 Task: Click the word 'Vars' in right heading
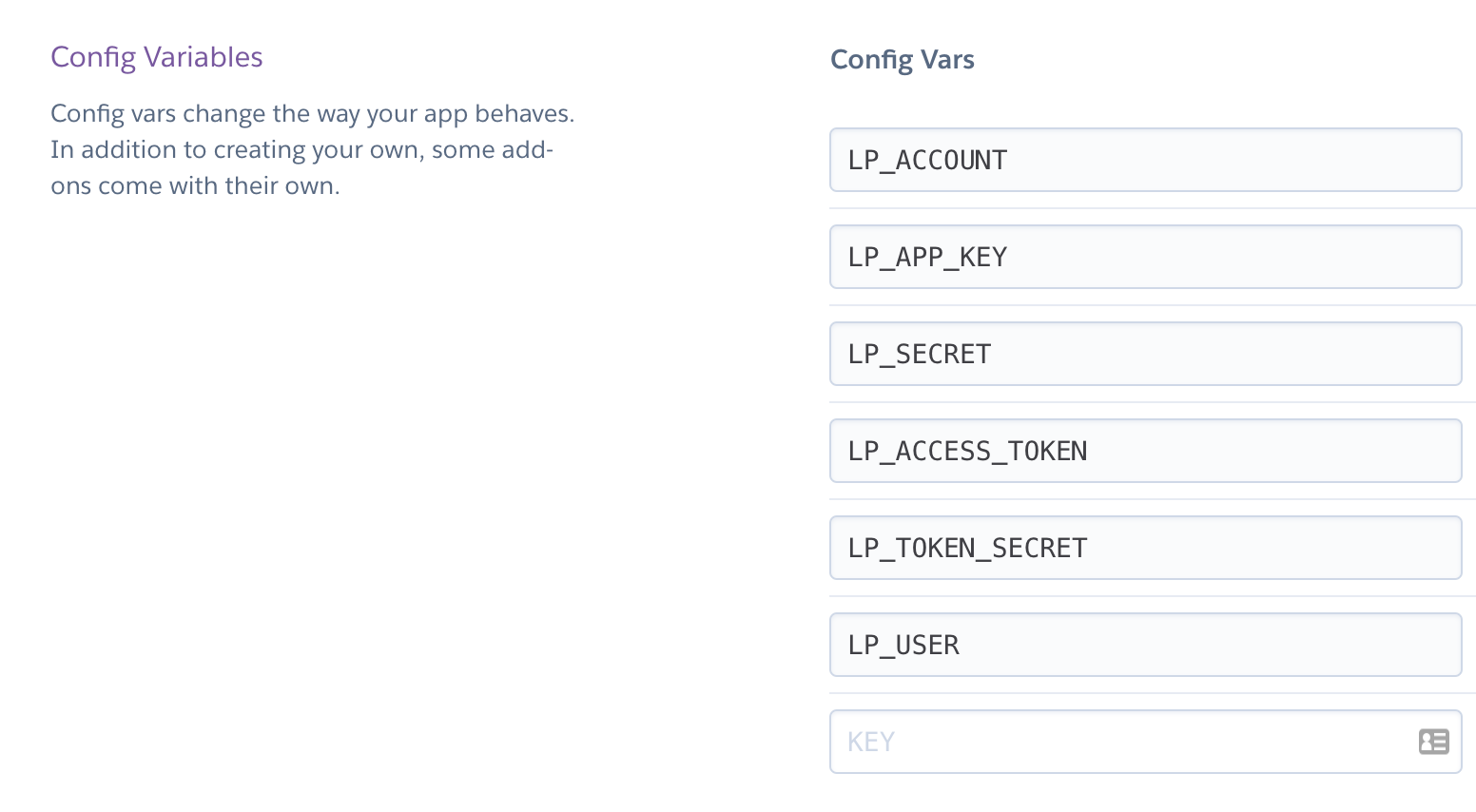pyautogui.click(x=947, y=60)
